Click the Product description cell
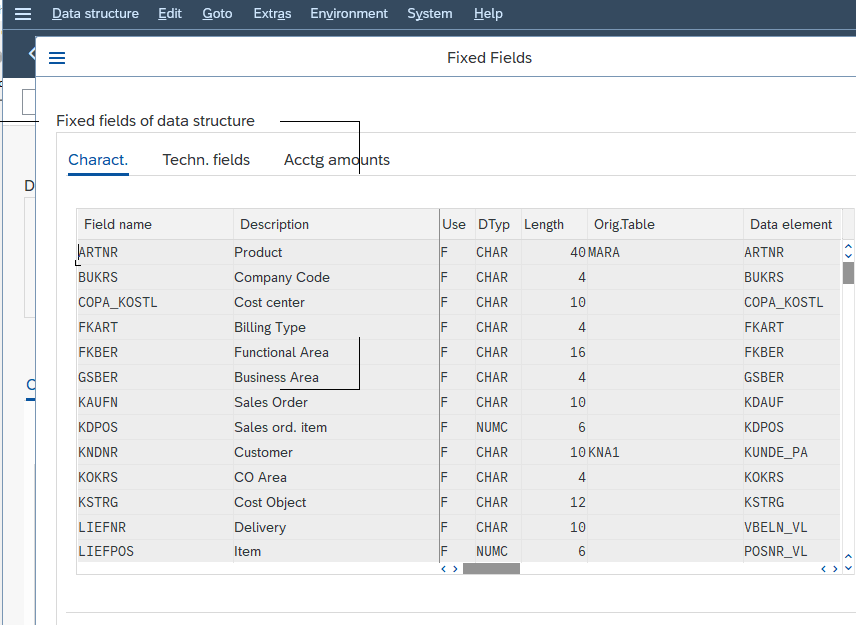The width and height of the screenshot is (856, 625). pyautogui.click(x=336, y=253)
